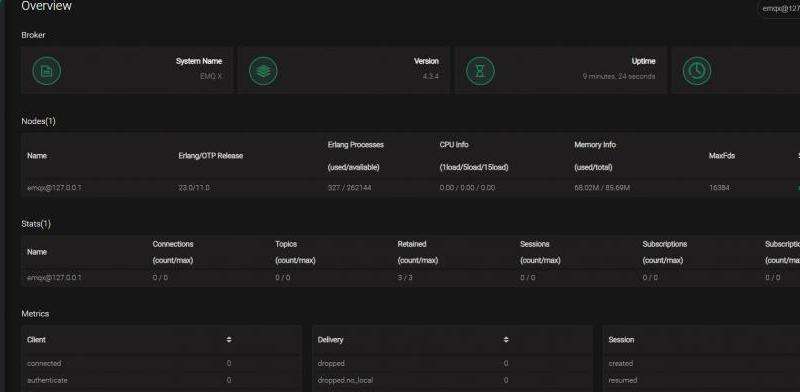The image size is (800, 392).
Task: Click the CPU Info column header
Action: (474, 156)
